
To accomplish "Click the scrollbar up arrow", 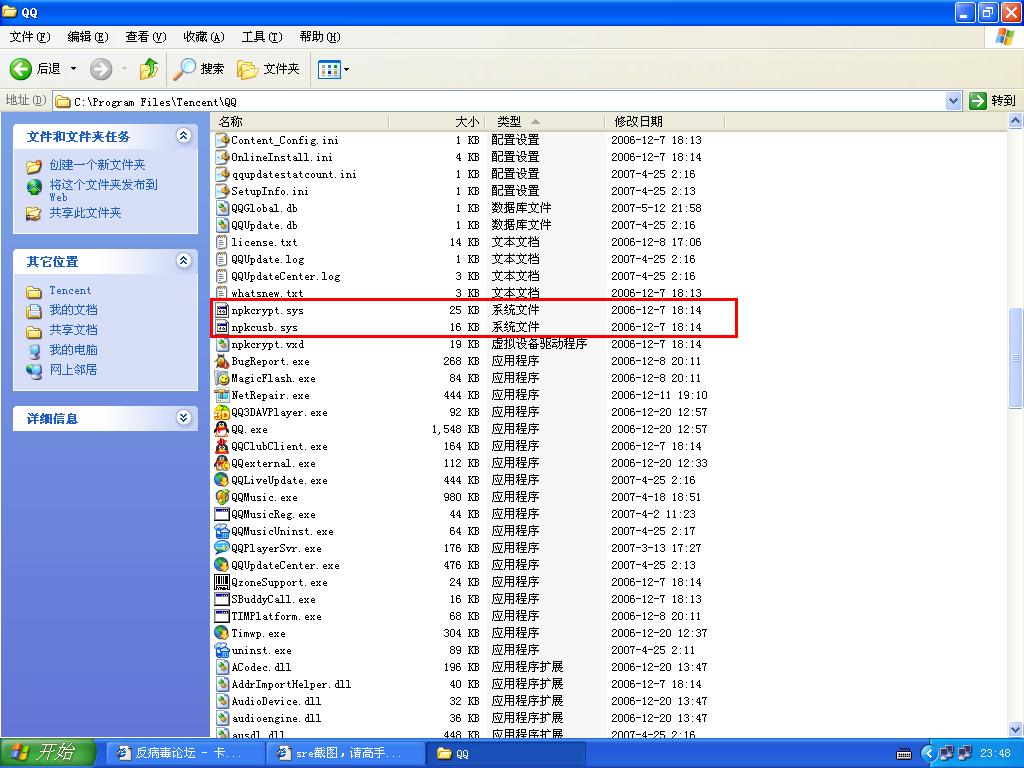I will 1016,120.
